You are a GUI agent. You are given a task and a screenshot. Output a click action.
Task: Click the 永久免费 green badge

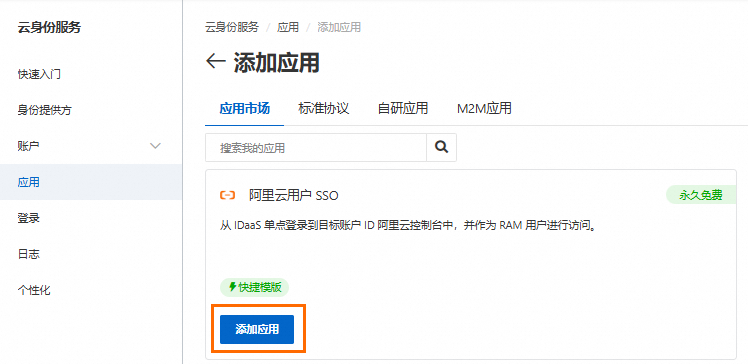[x=701, y=195]
